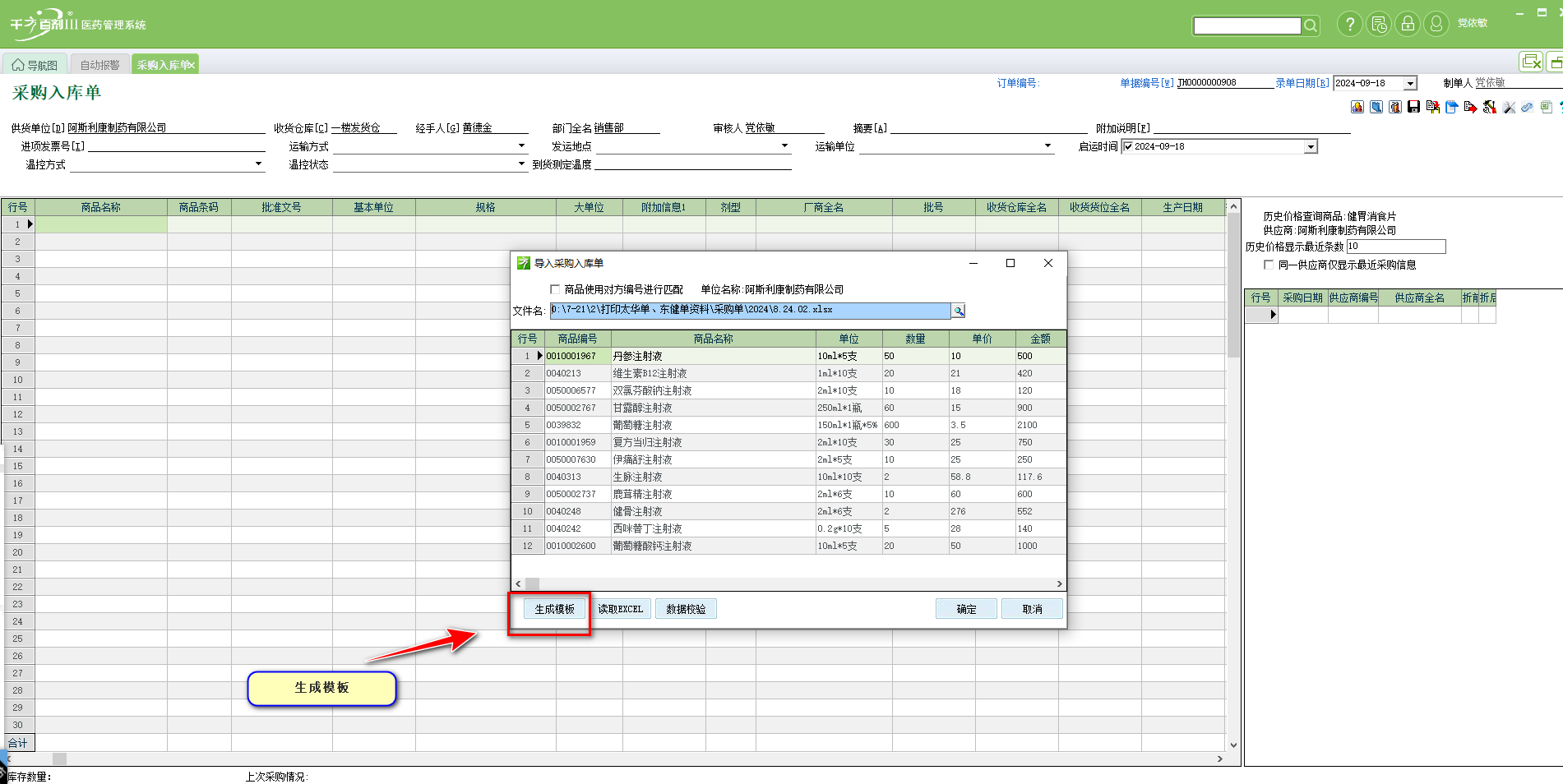
Task: Select the 维生素B12注射液 row
Action: pos(788,373)
